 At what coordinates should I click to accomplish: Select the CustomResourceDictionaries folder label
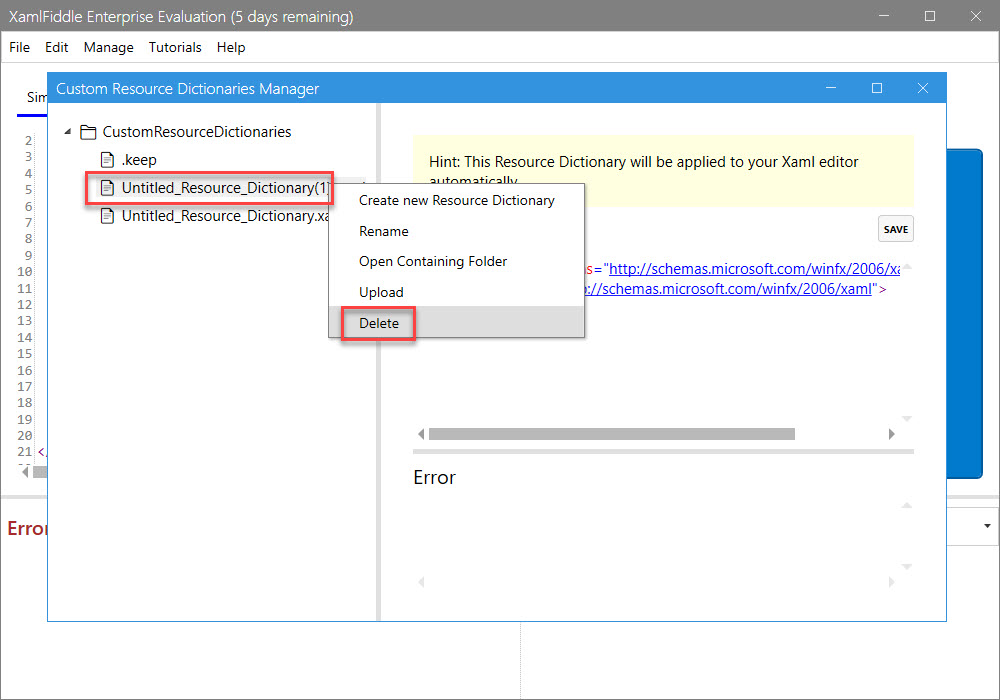(x=197, y=132)
